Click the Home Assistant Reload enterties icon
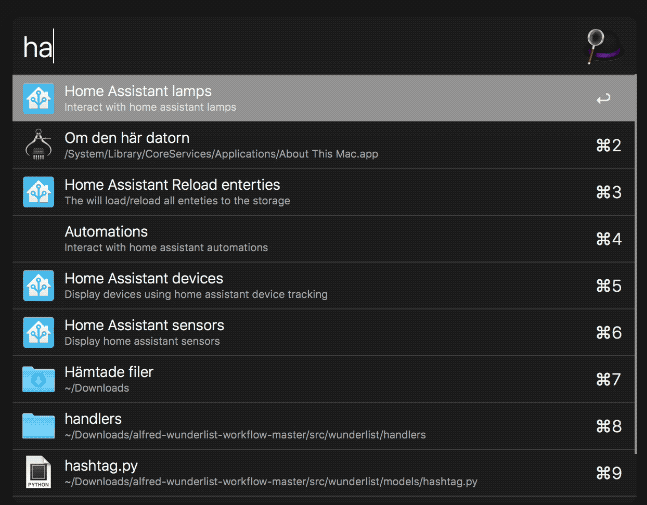Viewport: 647px width, 505px height. (x=39, y=192)
